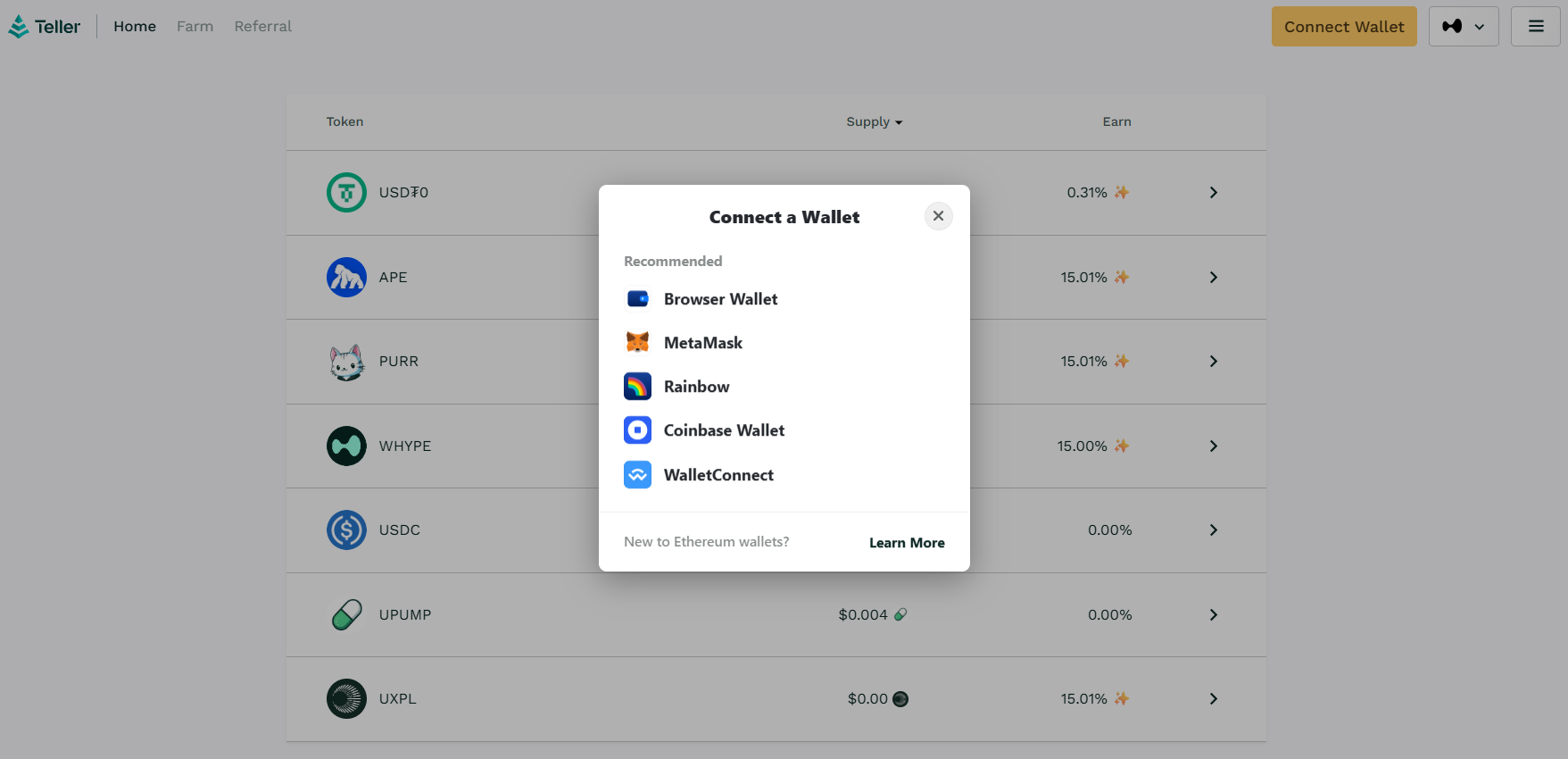
Task: Click the APE token icon
Action: 346,278
